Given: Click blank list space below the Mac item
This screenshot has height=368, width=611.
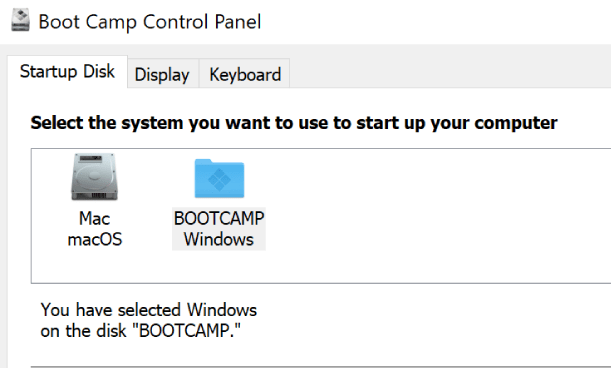Looking at the screenshot, I should [x=94, y=266].
